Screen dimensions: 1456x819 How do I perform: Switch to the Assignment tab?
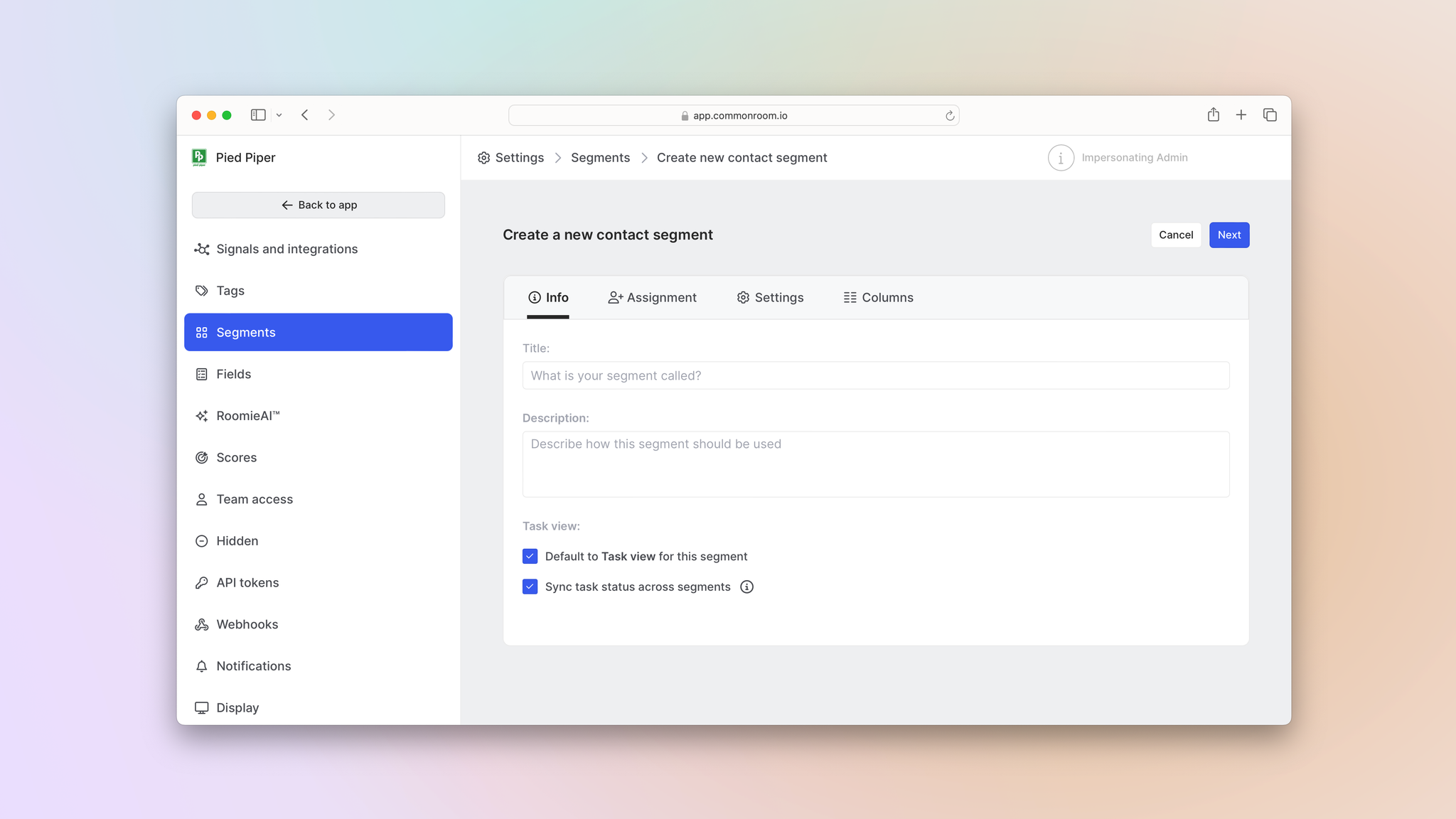pos(652,298)
